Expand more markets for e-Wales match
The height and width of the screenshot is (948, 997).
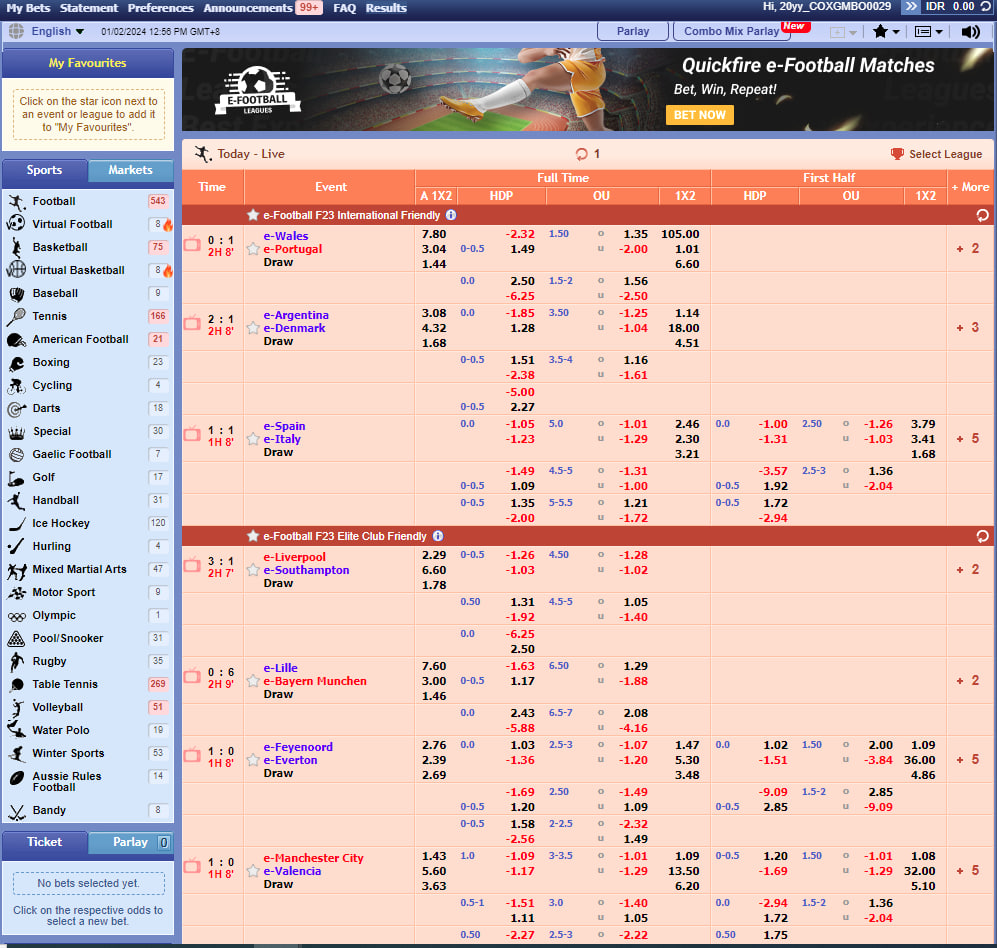968,249
